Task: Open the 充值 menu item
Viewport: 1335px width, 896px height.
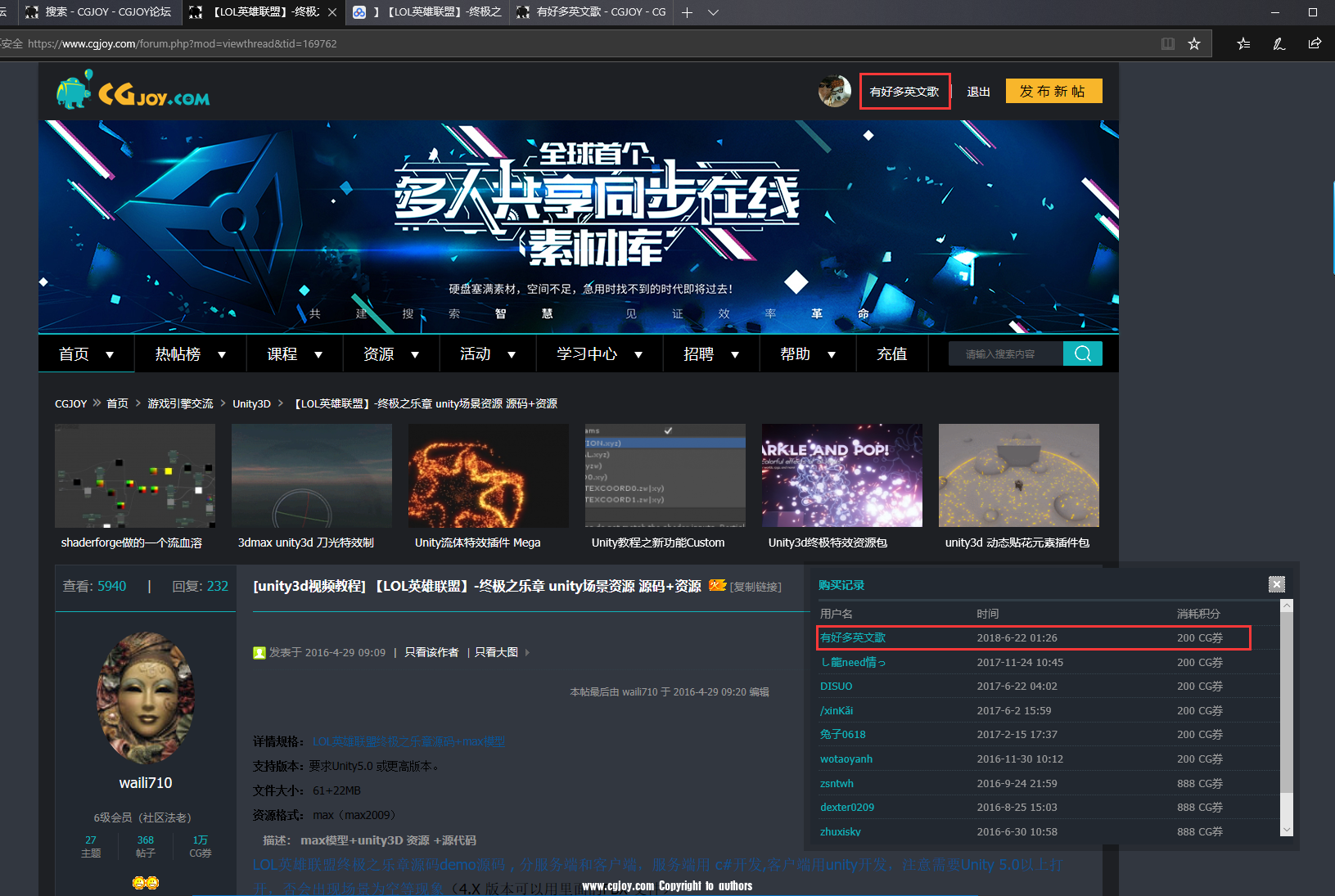Action: [x=891, y=353]
